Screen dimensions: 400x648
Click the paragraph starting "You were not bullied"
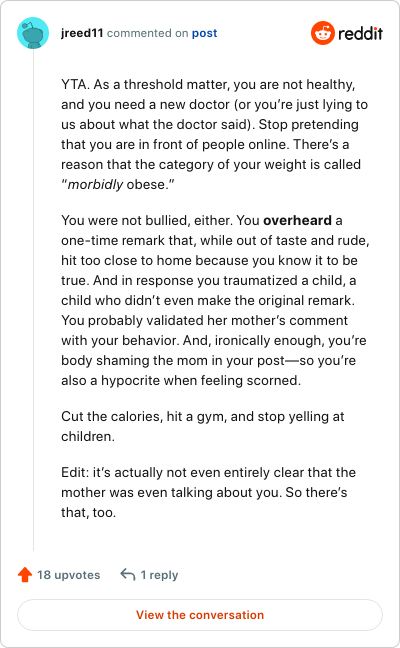(215, 300)
